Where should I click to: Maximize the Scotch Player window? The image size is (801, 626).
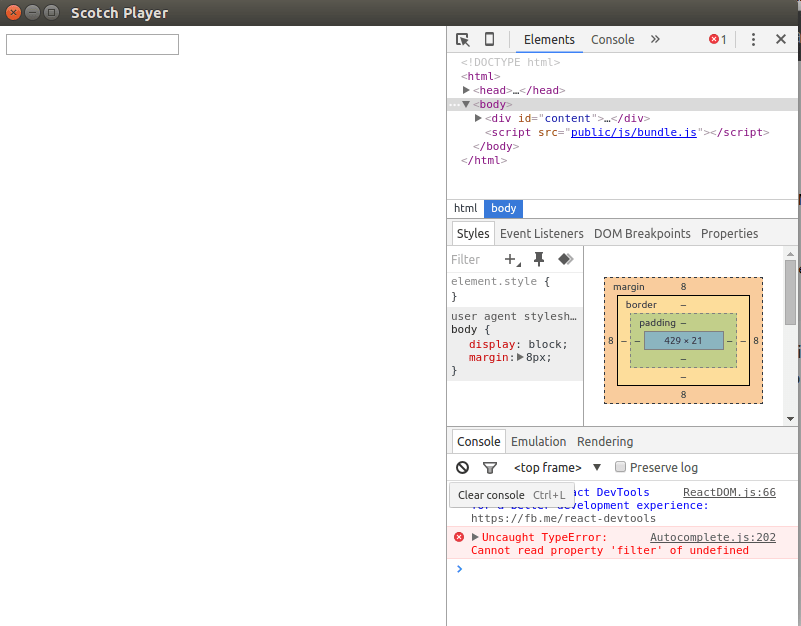tap(51, 12)
